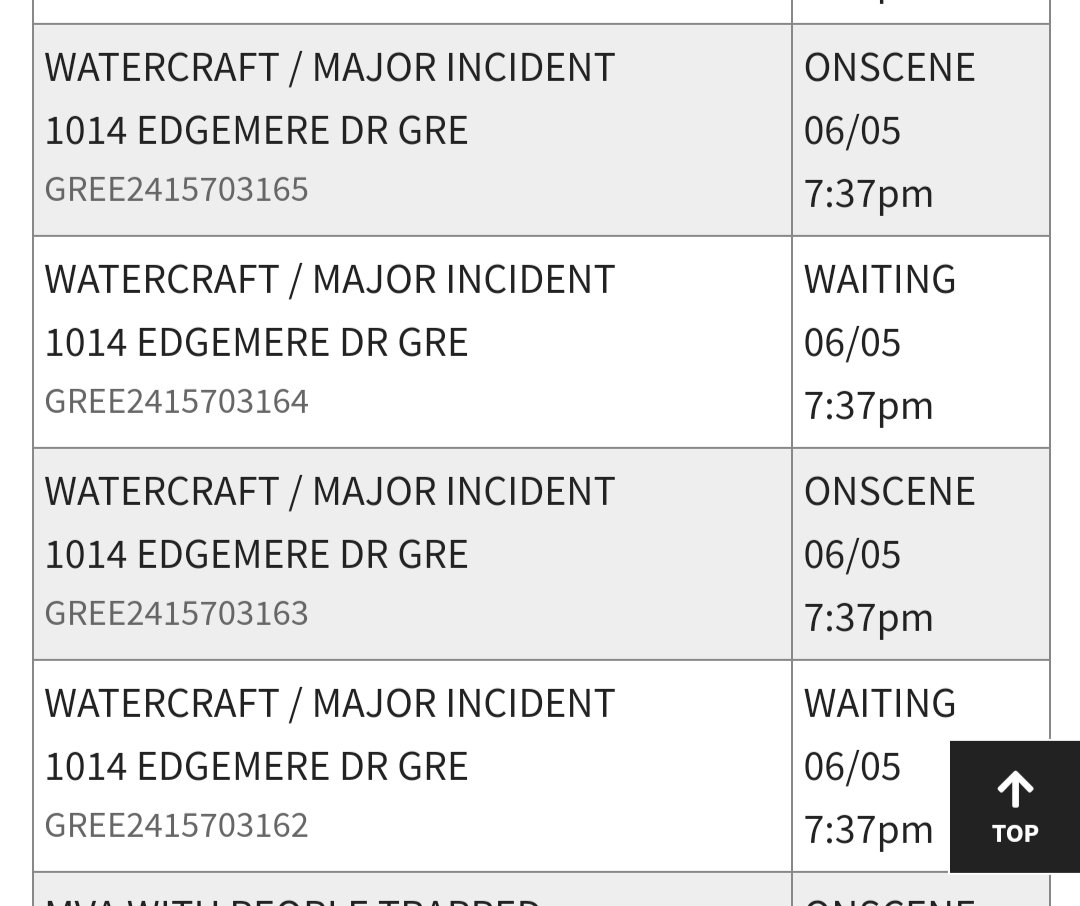Select incident number GREE2415703162

[176, 826]
